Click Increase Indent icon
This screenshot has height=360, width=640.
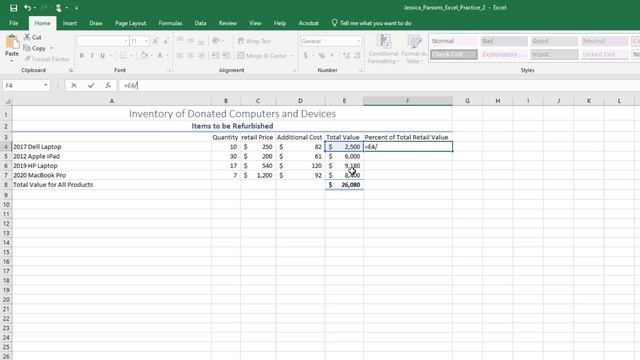[226, 56]
